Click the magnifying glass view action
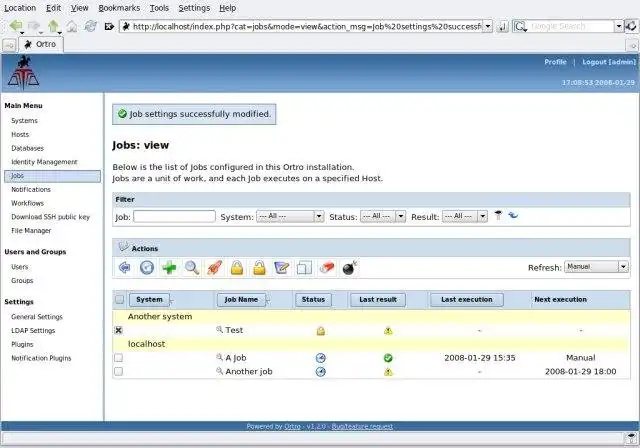The image size is (640, 448). coord(192,268)
